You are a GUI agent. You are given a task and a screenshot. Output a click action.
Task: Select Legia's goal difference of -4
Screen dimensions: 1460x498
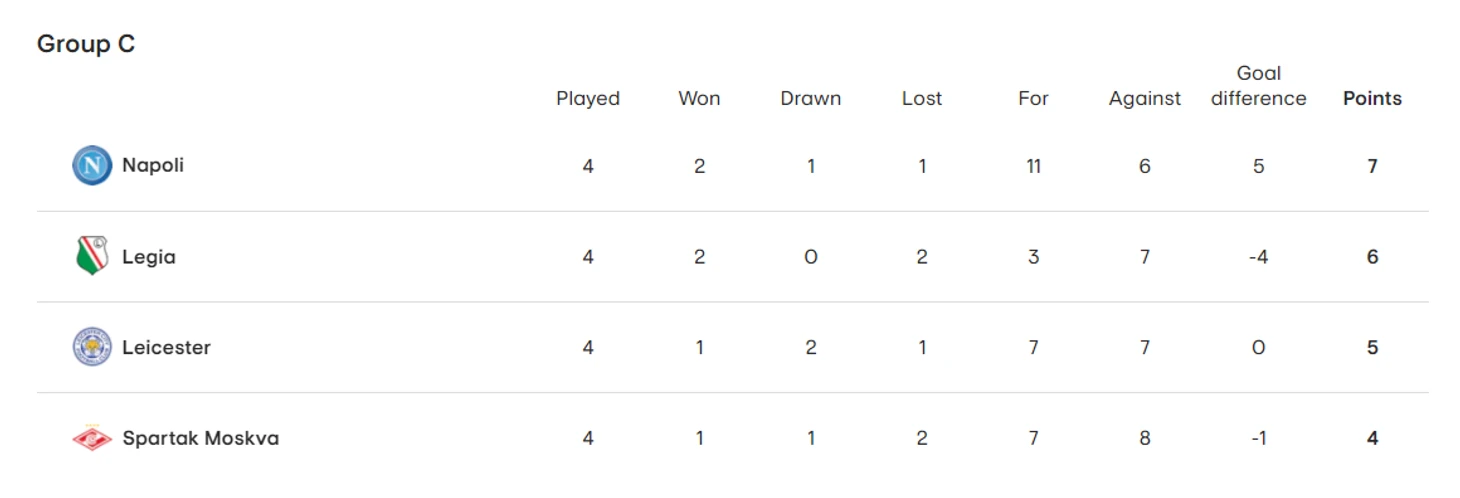(x=1259, y=257)
